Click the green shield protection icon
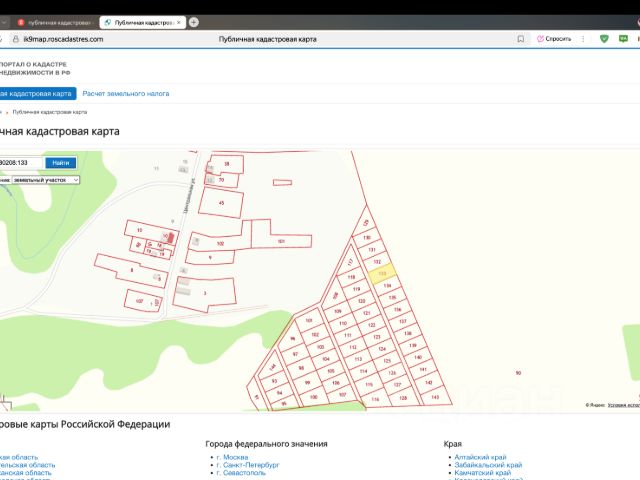640x480 pixels. click(x=604, y=39)
